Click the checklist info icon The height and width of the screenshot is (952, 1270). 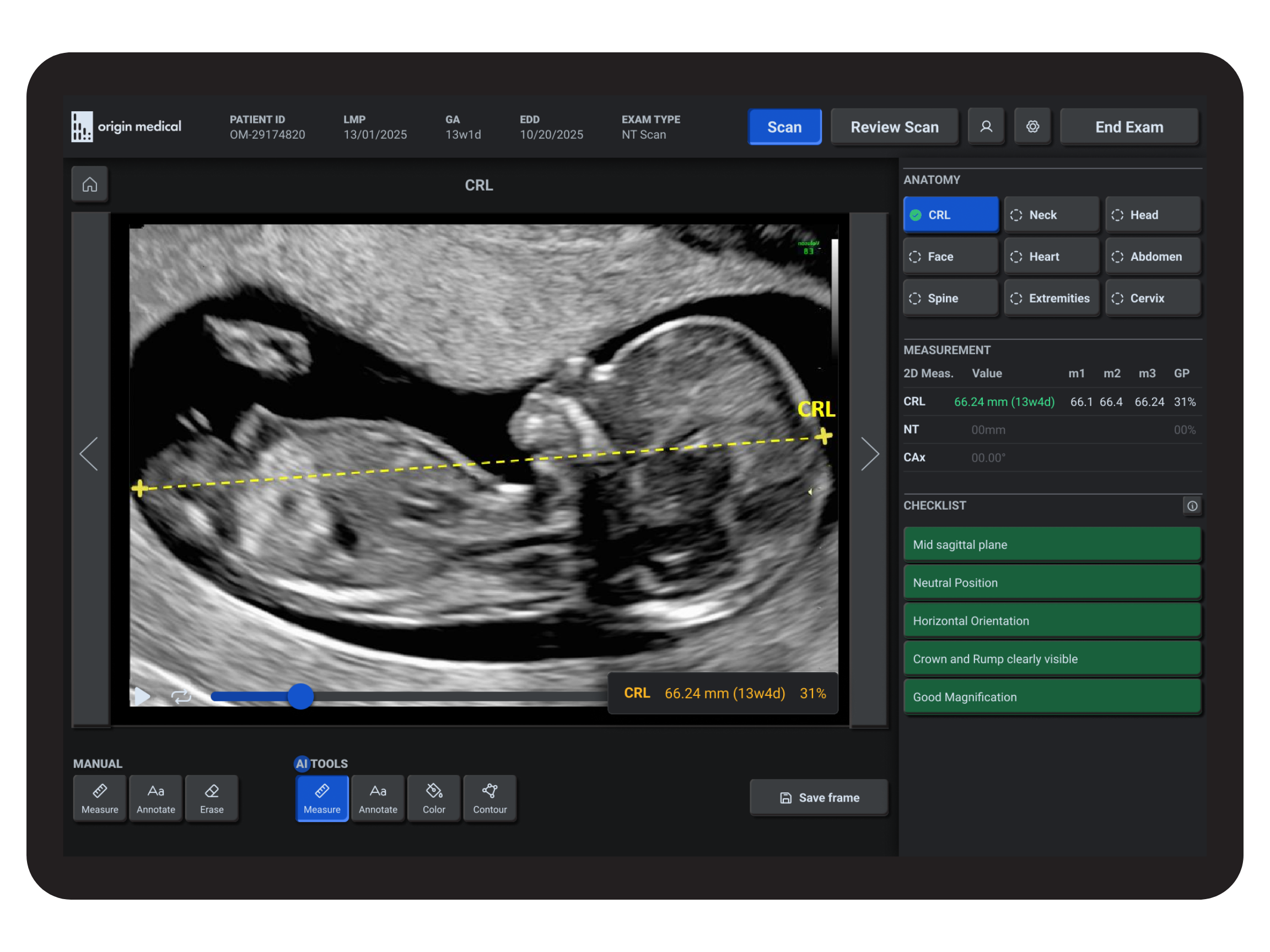point(1192,506)
